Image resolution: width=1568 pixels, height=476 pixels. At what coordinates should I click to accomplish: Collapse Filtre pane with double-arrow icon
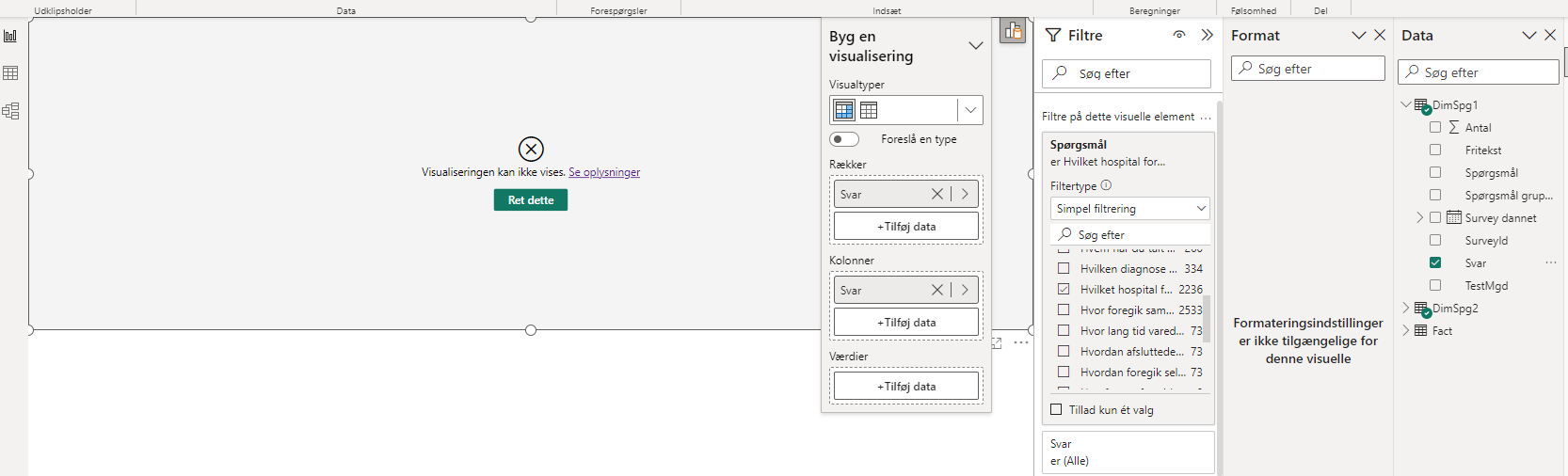pyautogui.click(x=1207, y=35)
